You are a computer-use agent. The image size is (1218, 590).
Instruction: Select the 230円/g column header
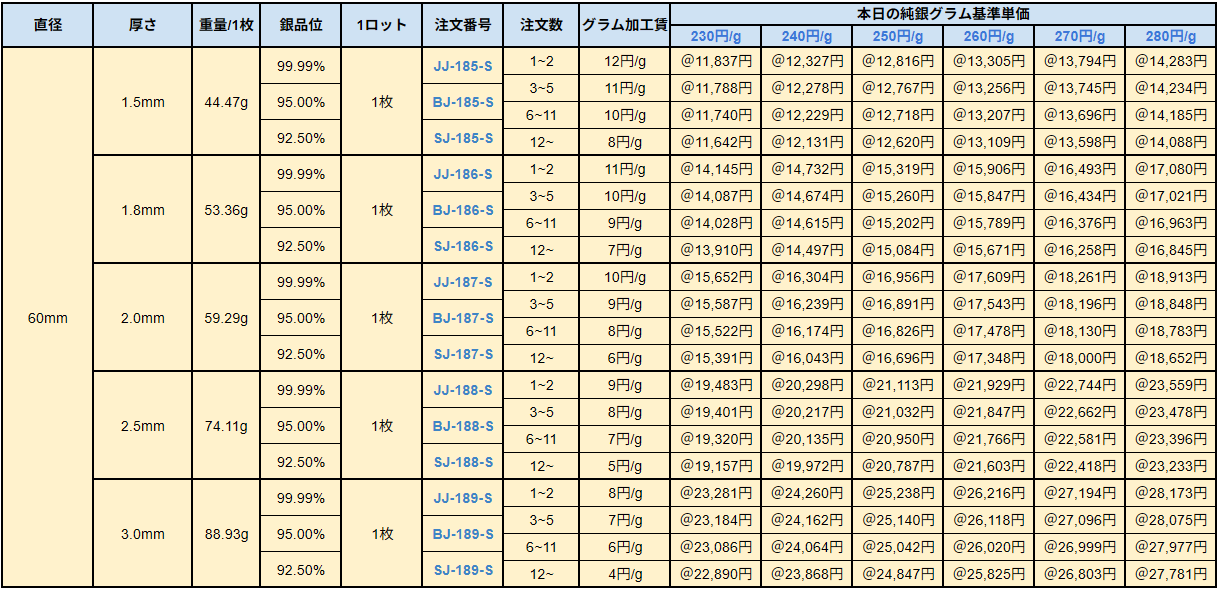(x=715, y=37)
